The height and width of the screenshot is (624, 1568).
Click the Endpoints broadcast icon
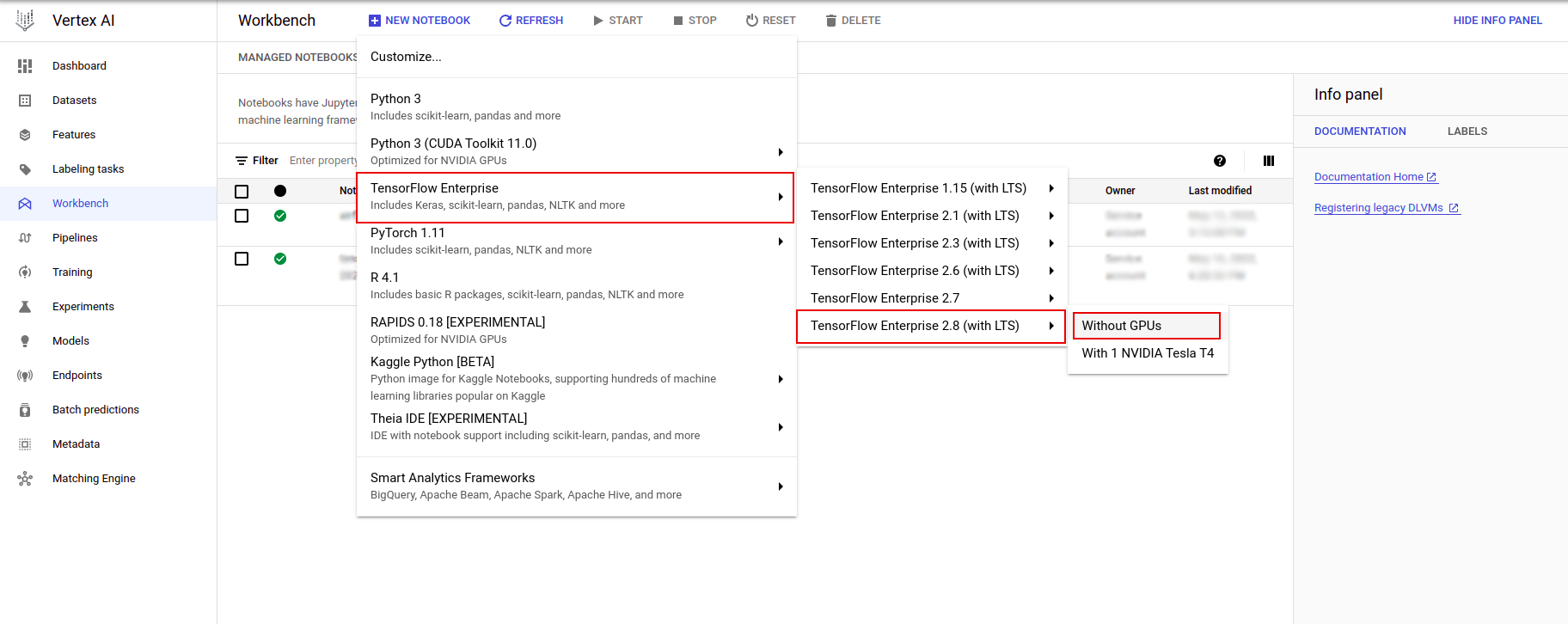[x=25, y=376]
